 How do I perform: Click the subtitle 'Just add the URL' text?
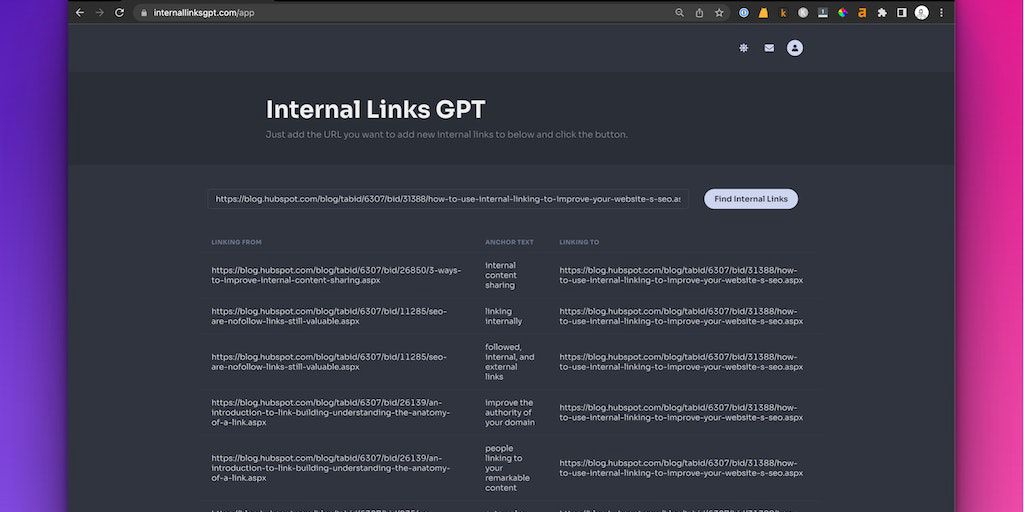coord(447,135)
